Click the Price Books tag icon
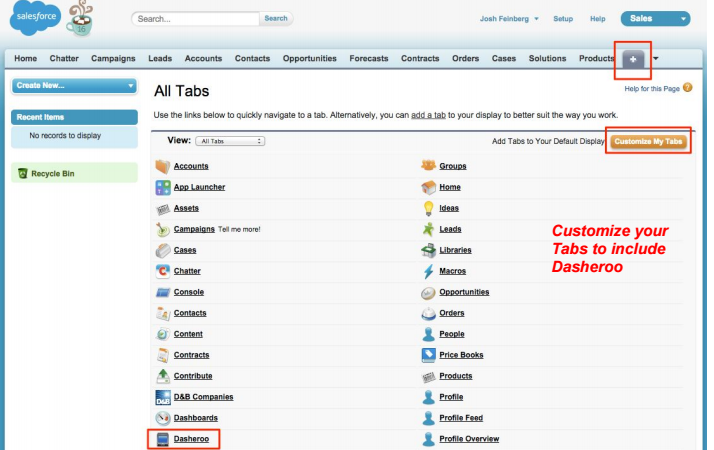 coord(428,355)
